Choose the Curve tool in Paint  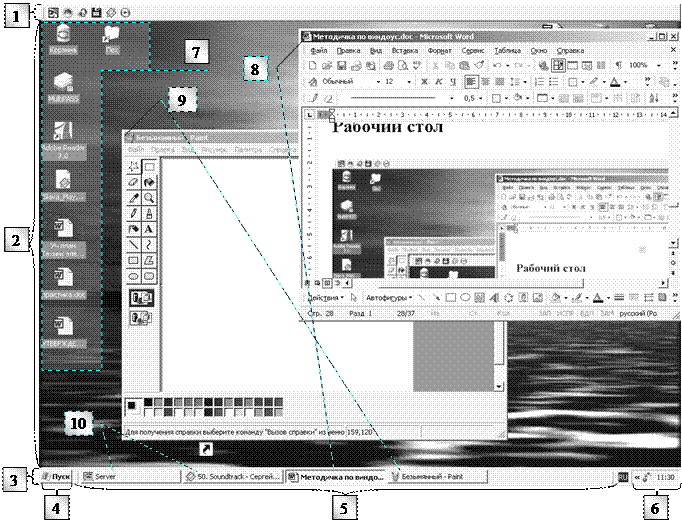149,245
